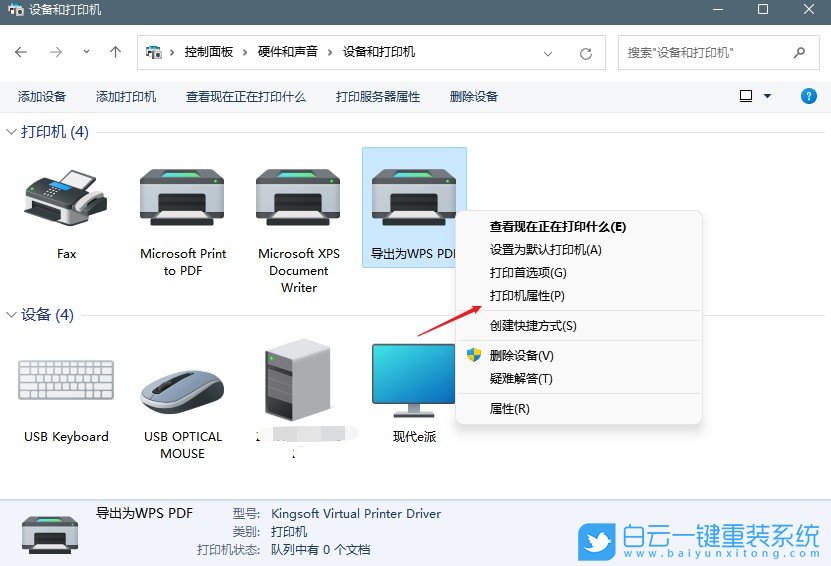Click the 设备和打印机 breadcrumb
Viewport: 831px width, 566px height.
click(379, 52)
